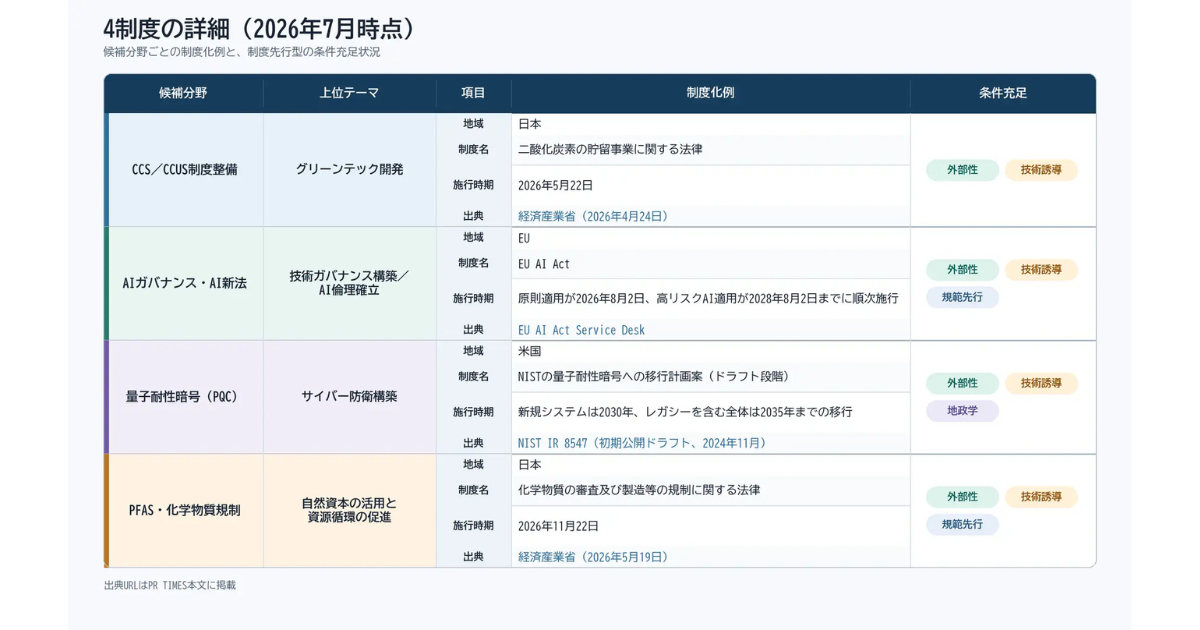This screenshot has height=630, width=1200.
Task: Open the EU AI Act Service Desk link
Action: (x=581, y=330)
